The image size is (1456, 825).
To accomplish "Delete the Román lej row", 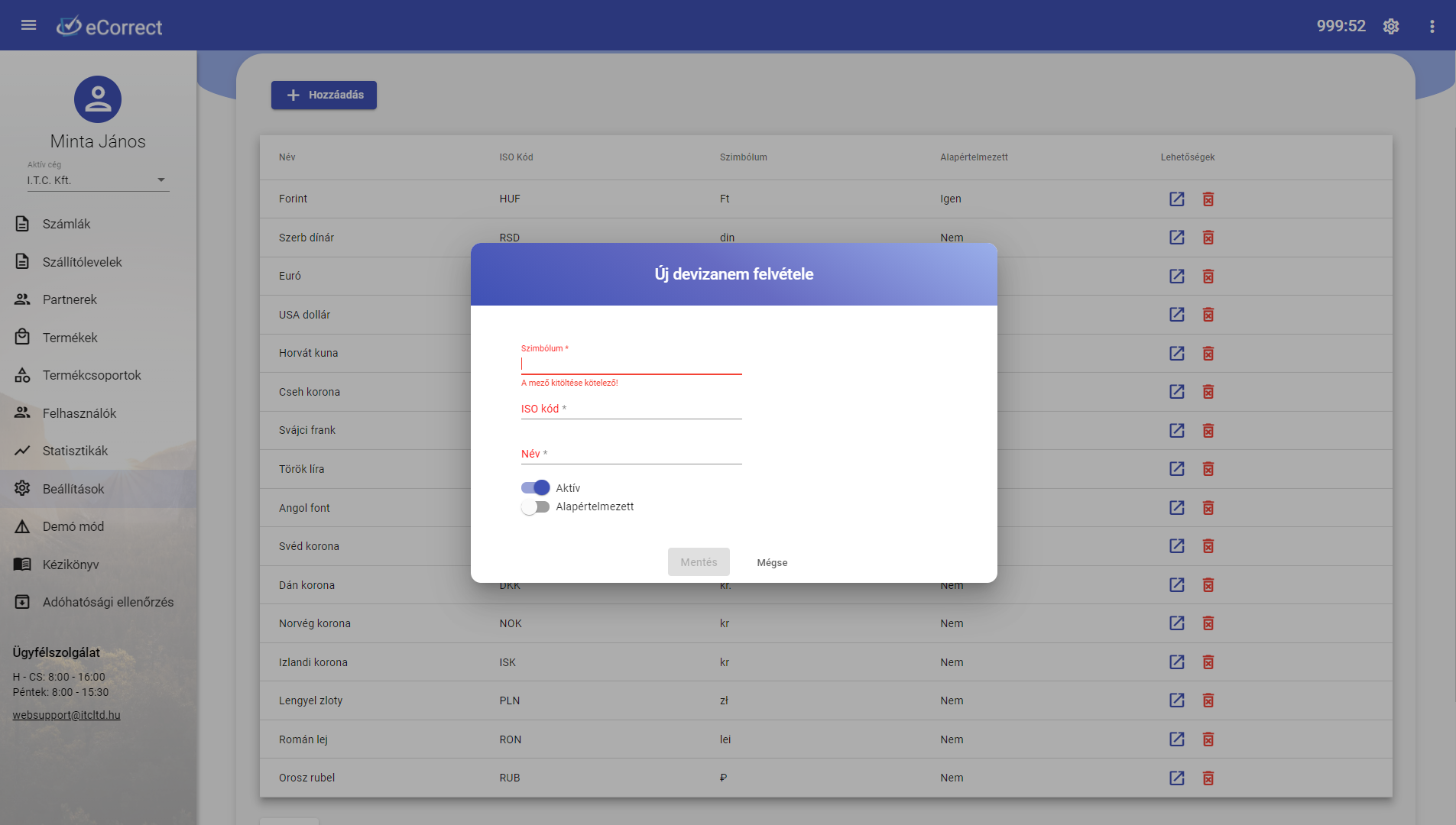I will click(1208, 739).
